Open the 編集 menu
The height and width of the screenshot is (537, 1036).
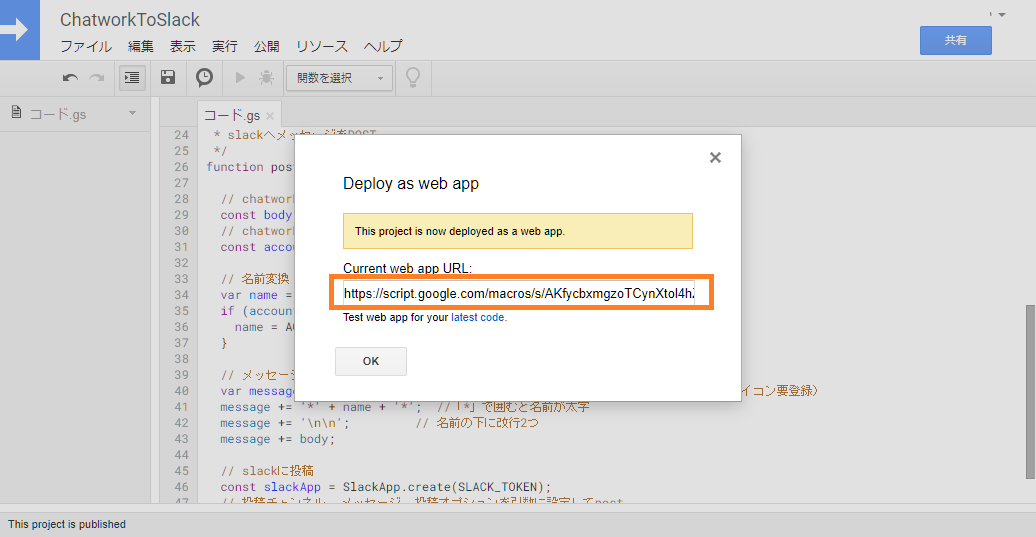pyautogui.click(x=141, y=46)
